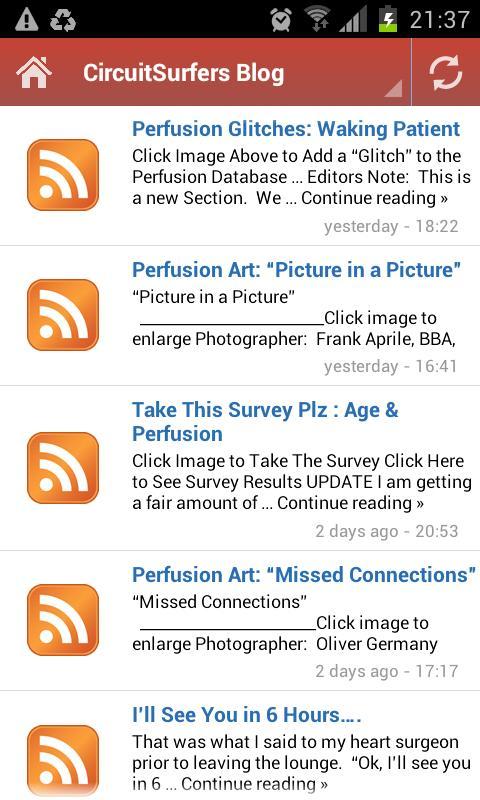480x800 pixels.
Task: Select the "yesterday - 18:22" timestamp
Action: pos(391,226)
